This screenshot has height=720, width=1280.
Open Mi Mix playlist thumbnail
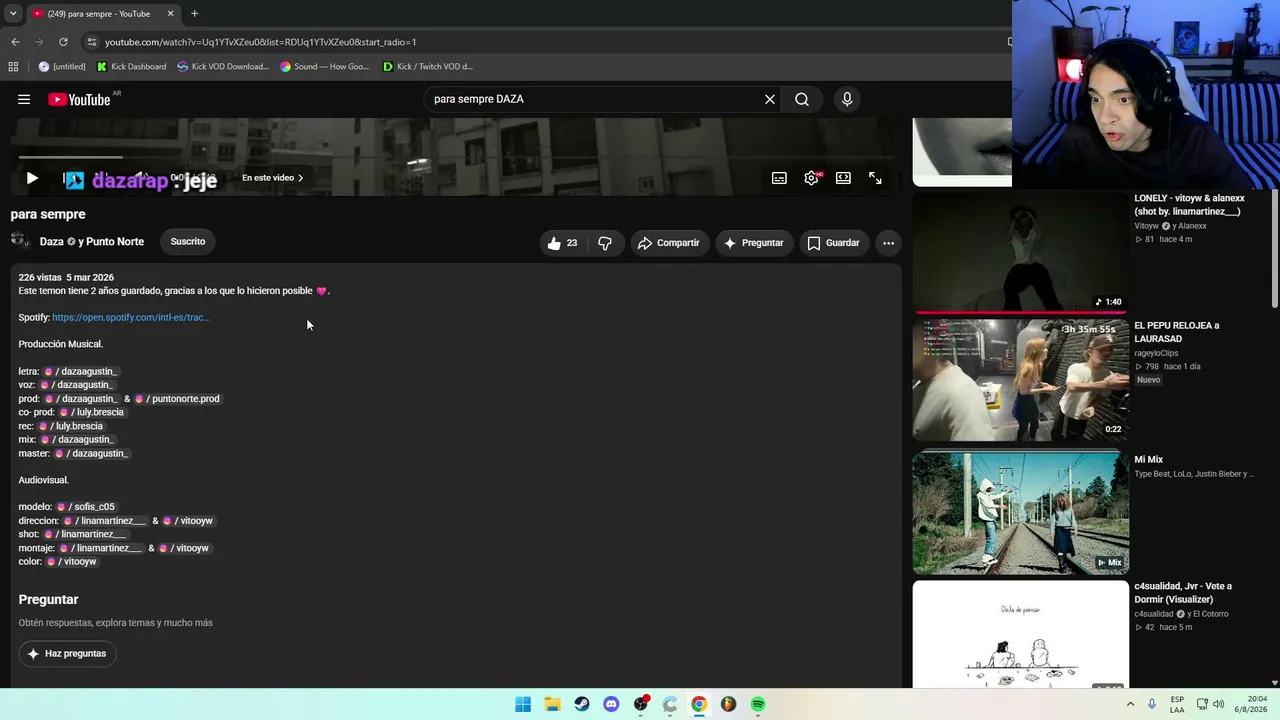(x=1020, y=513)
